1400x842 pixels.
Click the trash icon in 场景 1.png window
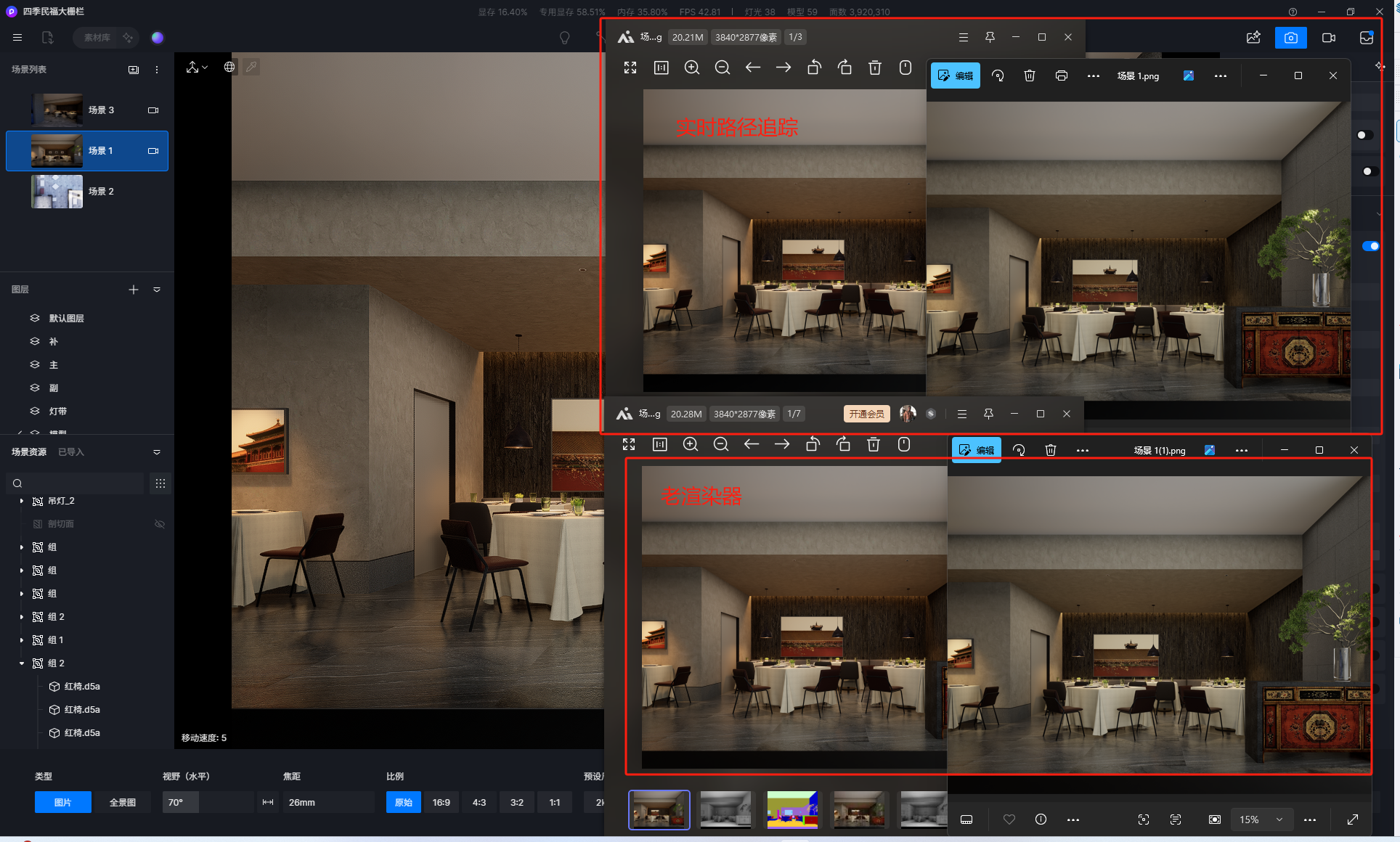[x=1029, y=75]
